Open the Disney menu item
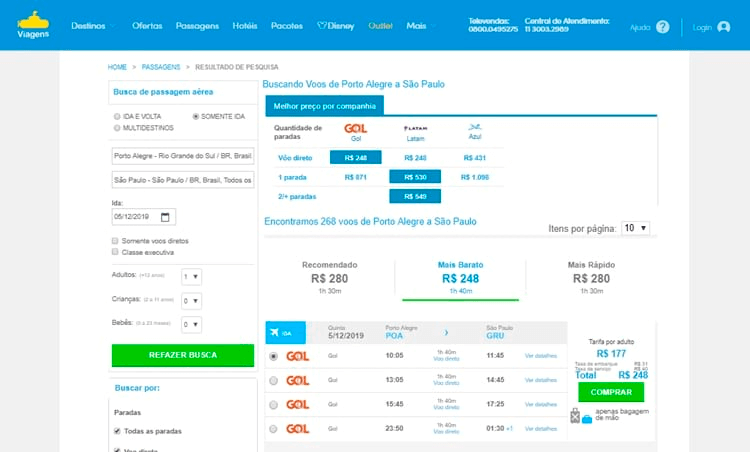The height and width of the screenshot is (452, 750). click(336, 26)
